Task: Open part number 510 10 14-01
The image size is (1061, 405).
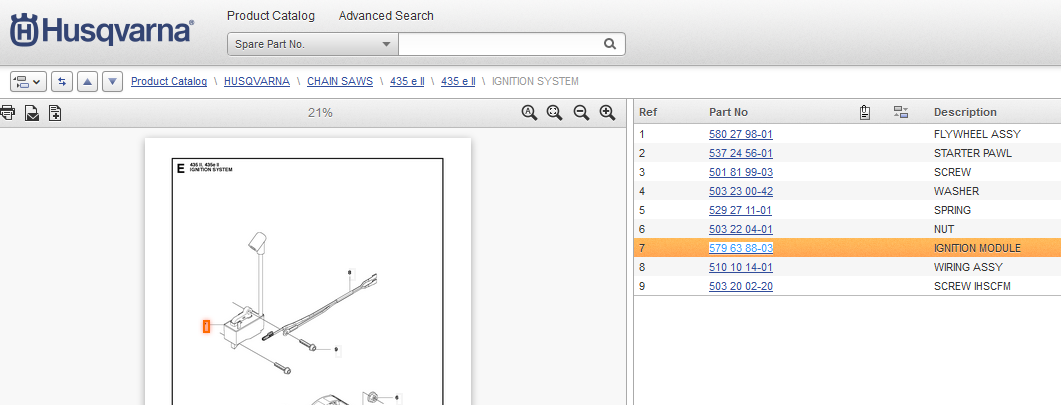Action: click(x=740, y=267)
